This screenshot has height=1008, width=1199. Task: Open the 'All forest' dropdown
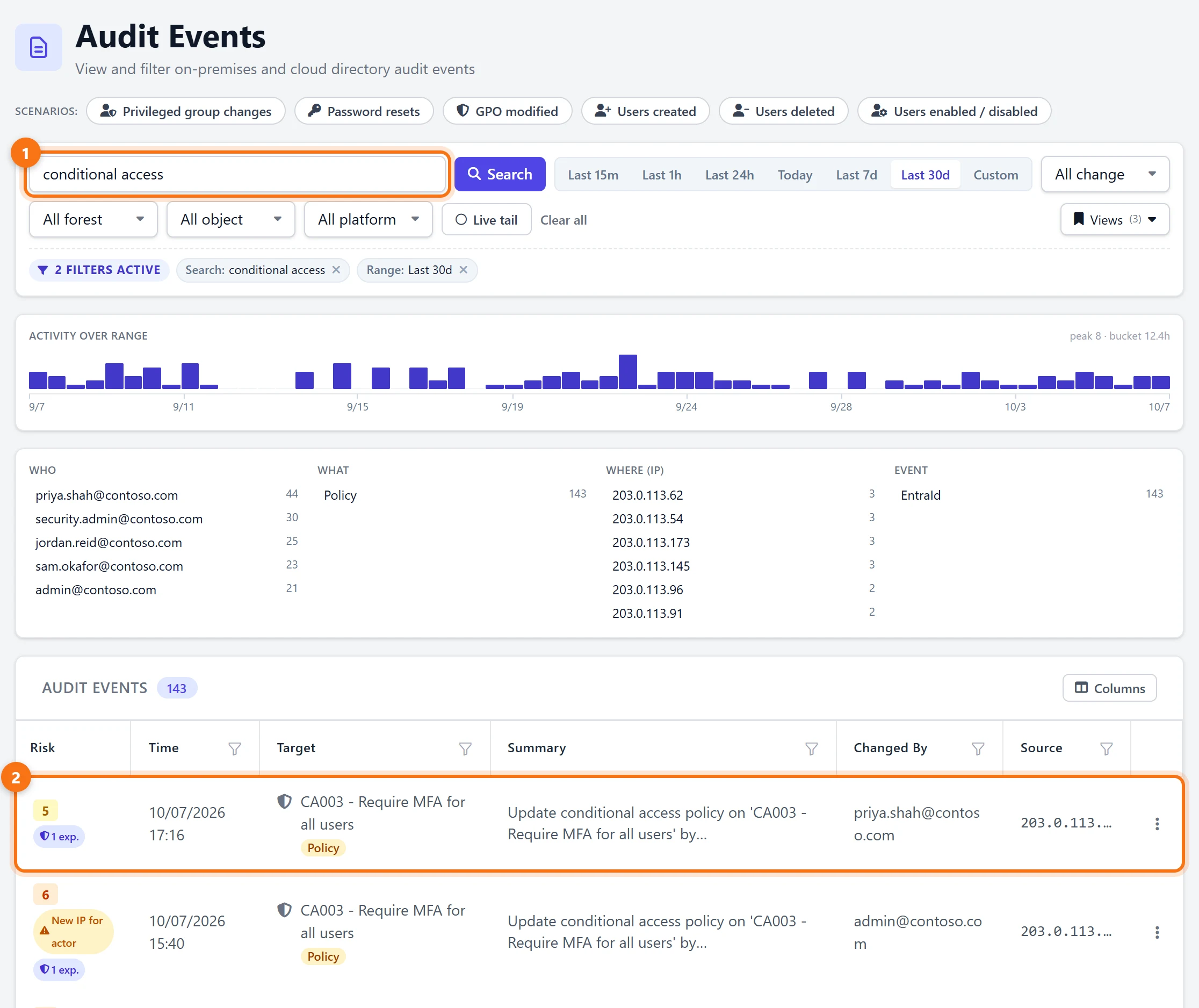93,219
